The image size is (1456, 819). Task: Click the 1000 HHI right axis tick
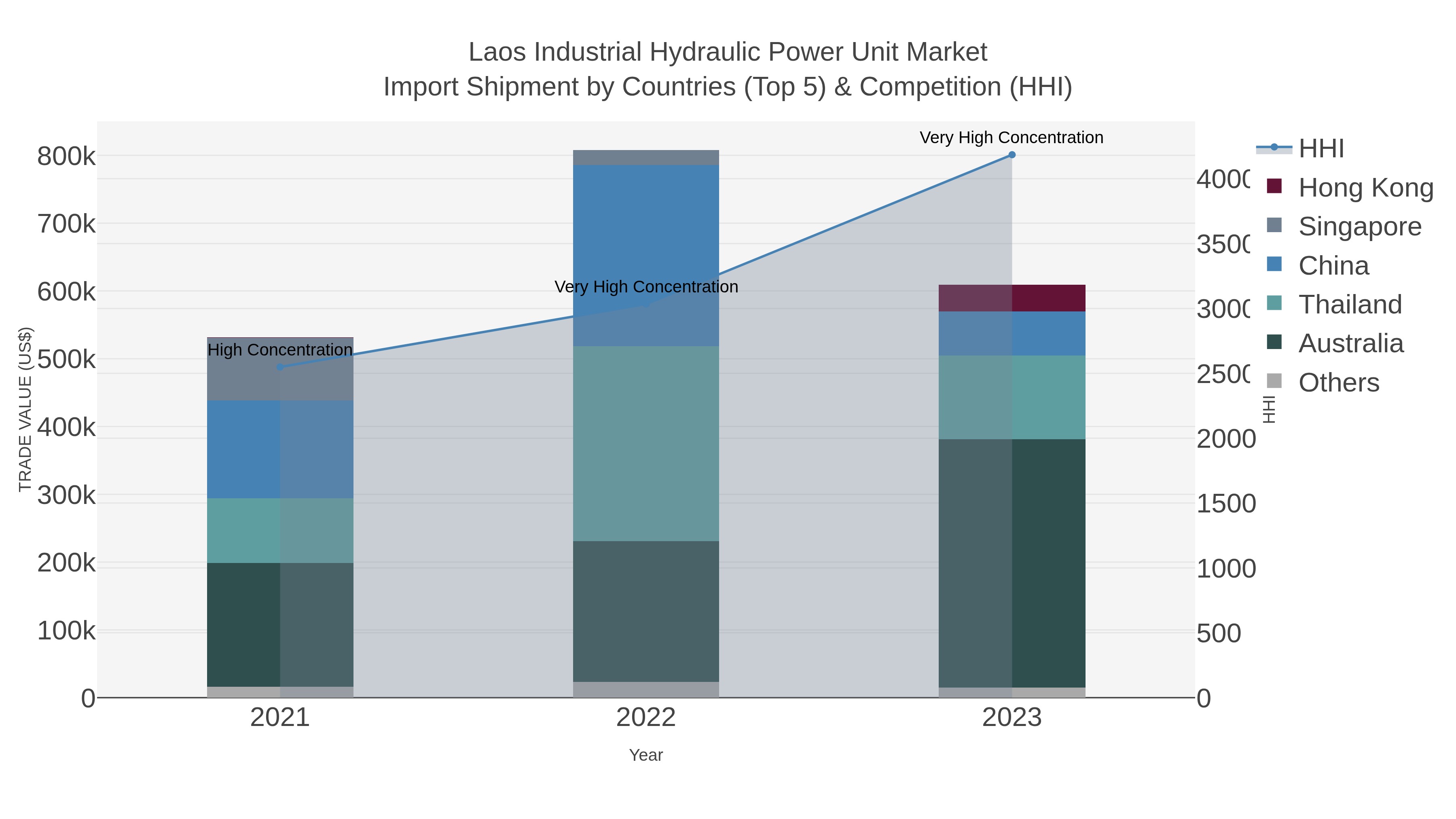point(1226,569)
